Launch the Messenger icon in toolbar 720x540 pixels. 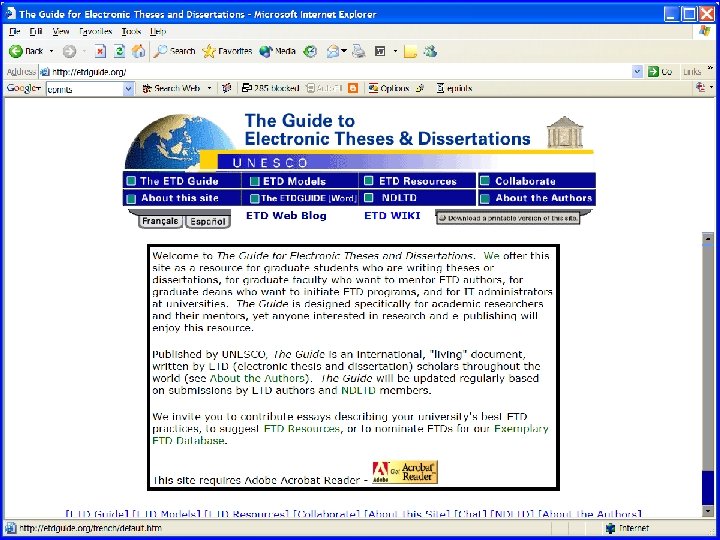point(430,51)
